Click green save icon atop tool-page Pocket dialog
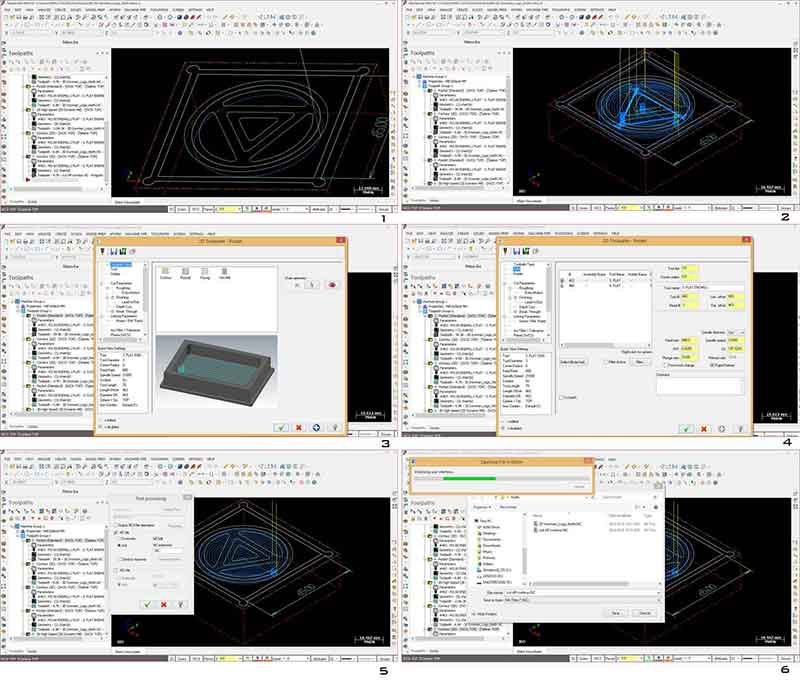The width and height of the screenshot is (800, 684). coord(525,251)
